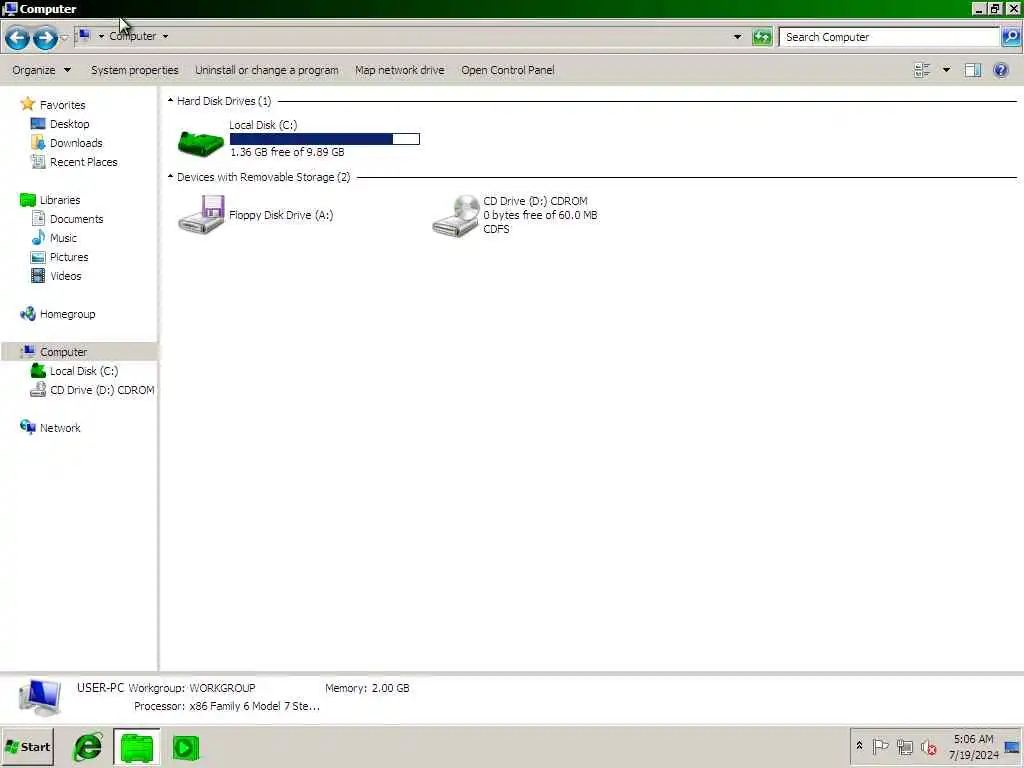This screenshot has height=768, width=1024.
Task: Click Map network drive
Action: [400, 70]
